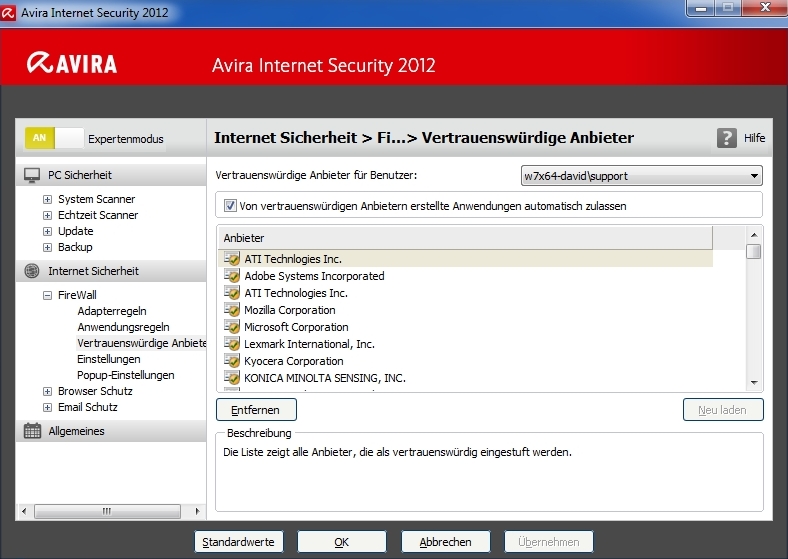This screenshot has height=559, width=788.
Task: Click the Neu laden button
Action: 723,410
